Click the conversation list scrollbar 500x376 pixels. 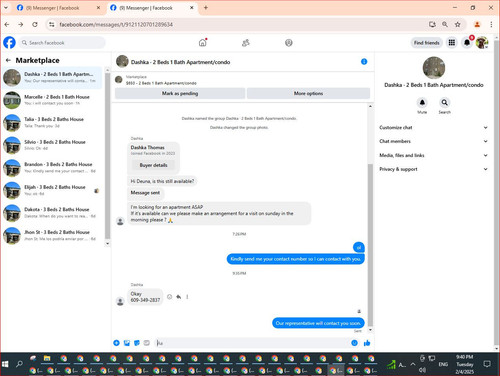click(107, 156)
